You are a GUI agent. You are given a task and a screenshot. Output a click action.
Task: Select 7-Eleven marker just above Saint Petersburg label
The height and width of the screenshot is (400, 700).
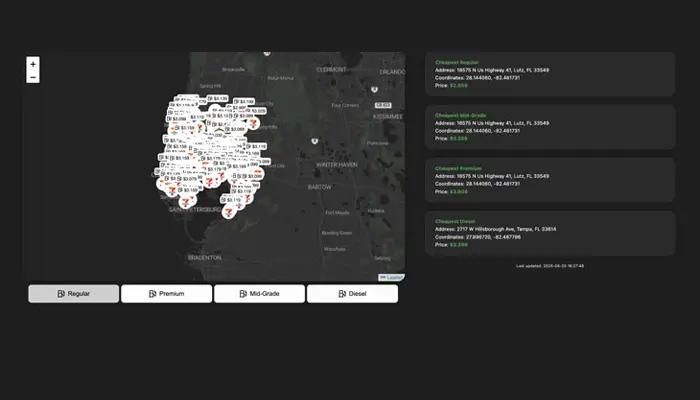[185, 201]
